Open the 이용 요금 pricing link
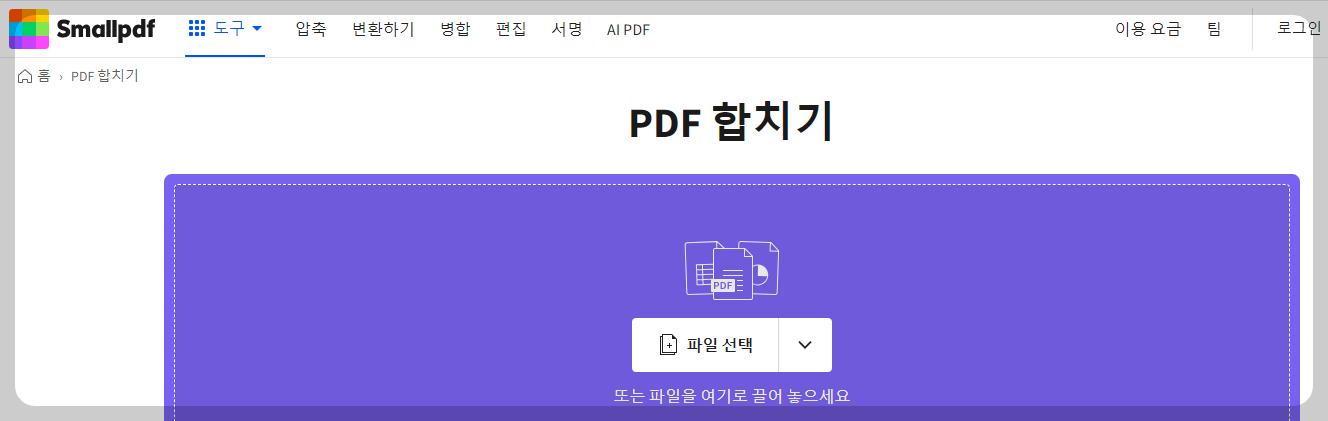1328x421 pixels. pos(1148,30)
